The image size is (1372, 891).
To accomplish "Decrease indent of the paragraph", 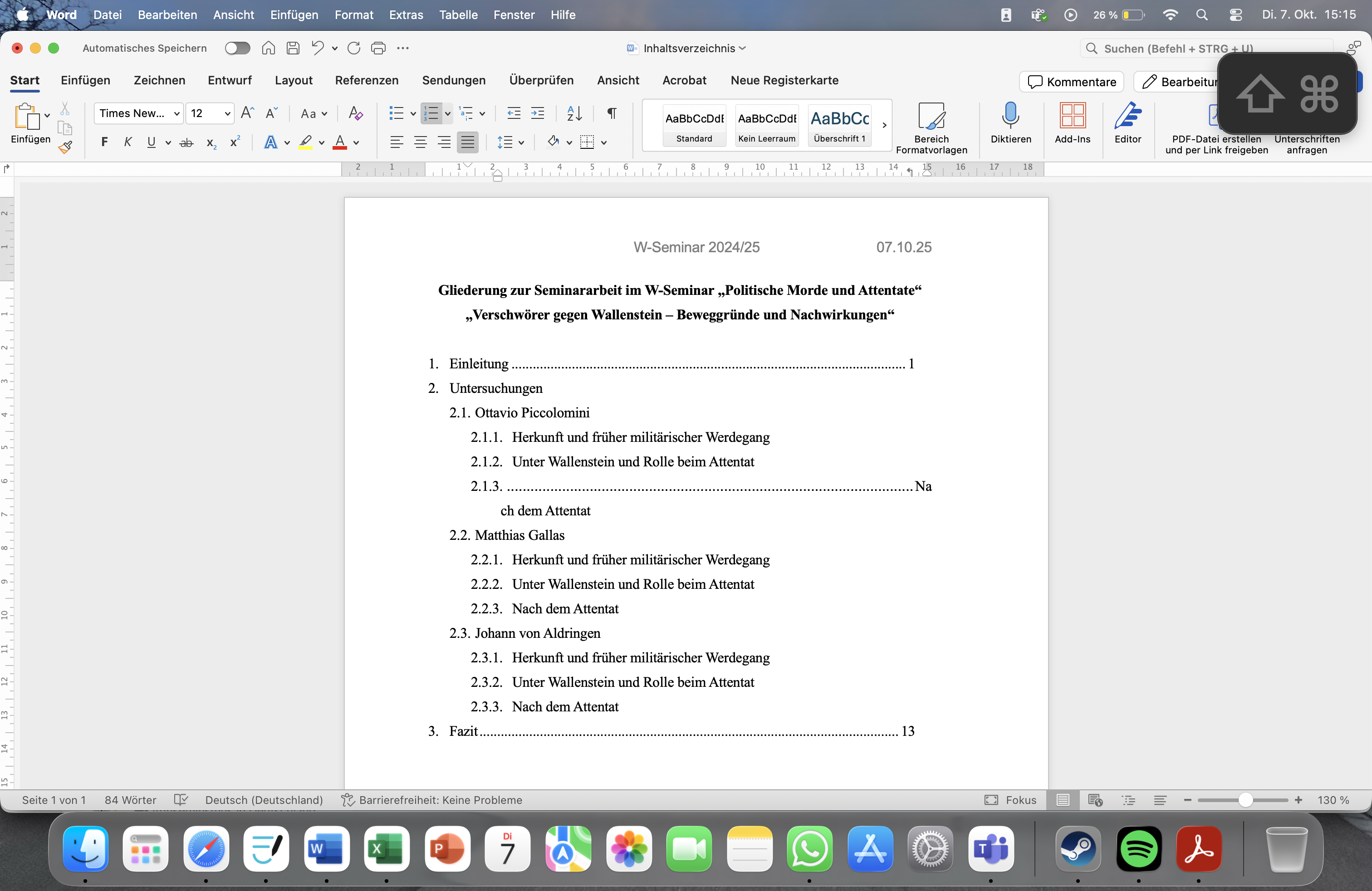I will tap(513, 113).
